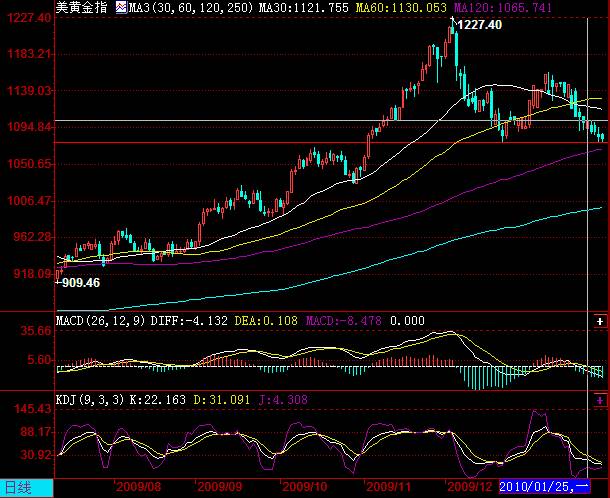The height and width of the screenshot is (498, 610).
Task: Click the 2009/12 date marker
Action: pyautogui.click(x=470, y=487)
